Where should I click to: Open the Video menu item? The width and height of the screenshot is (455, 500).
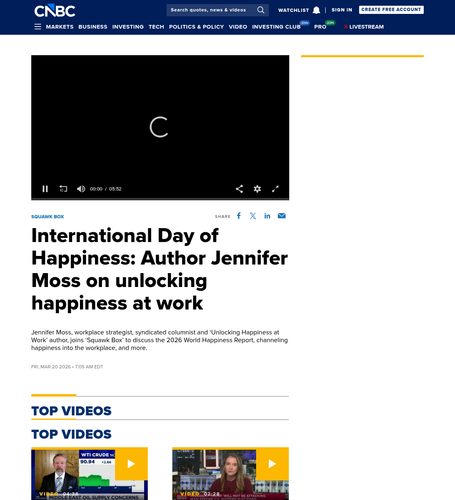[238, 27]
